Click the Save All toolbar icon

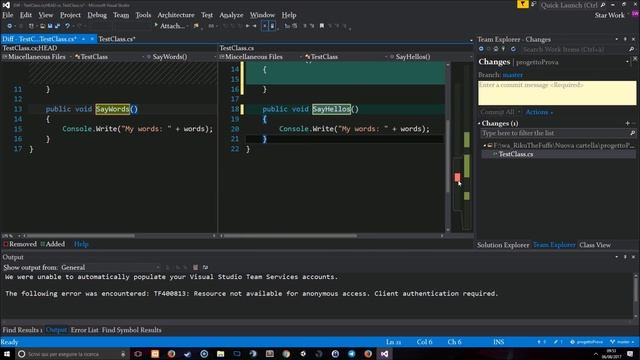point(57,26)
